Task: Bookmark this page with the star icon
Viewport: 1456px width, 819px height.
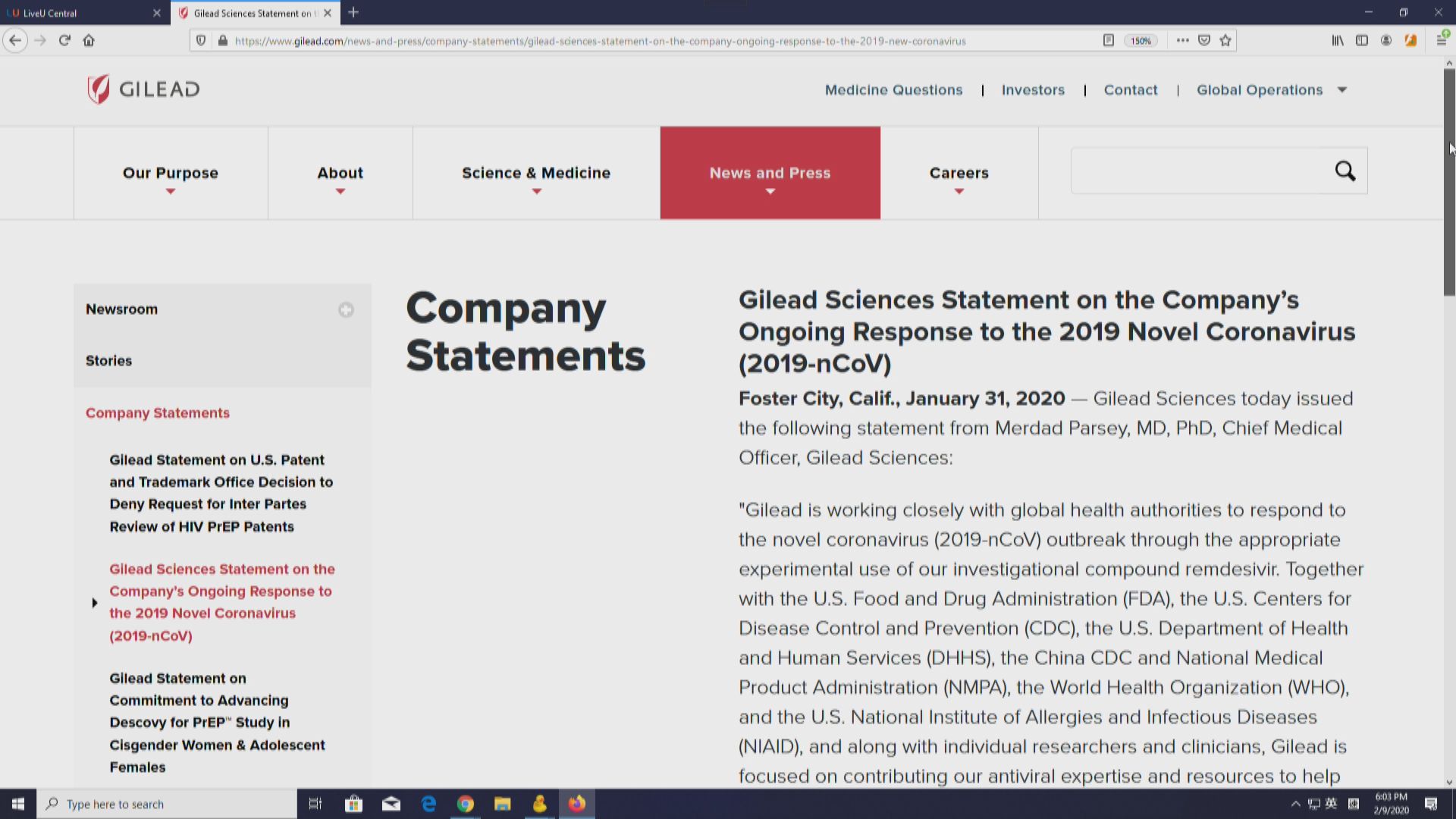Action: point(1225,40)
